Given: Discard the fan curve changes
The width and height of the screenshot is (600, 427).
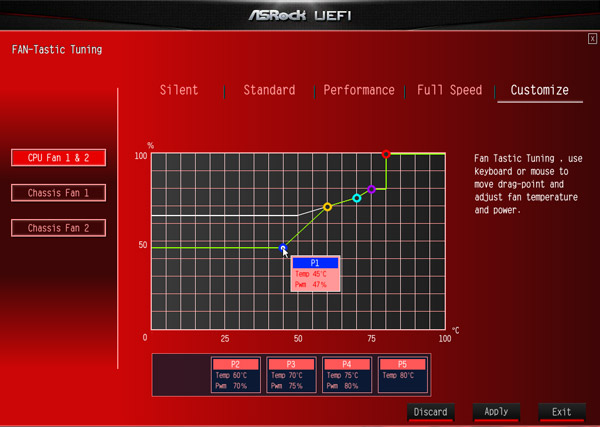Looking at the screenshot, I should tap(431, 412).
